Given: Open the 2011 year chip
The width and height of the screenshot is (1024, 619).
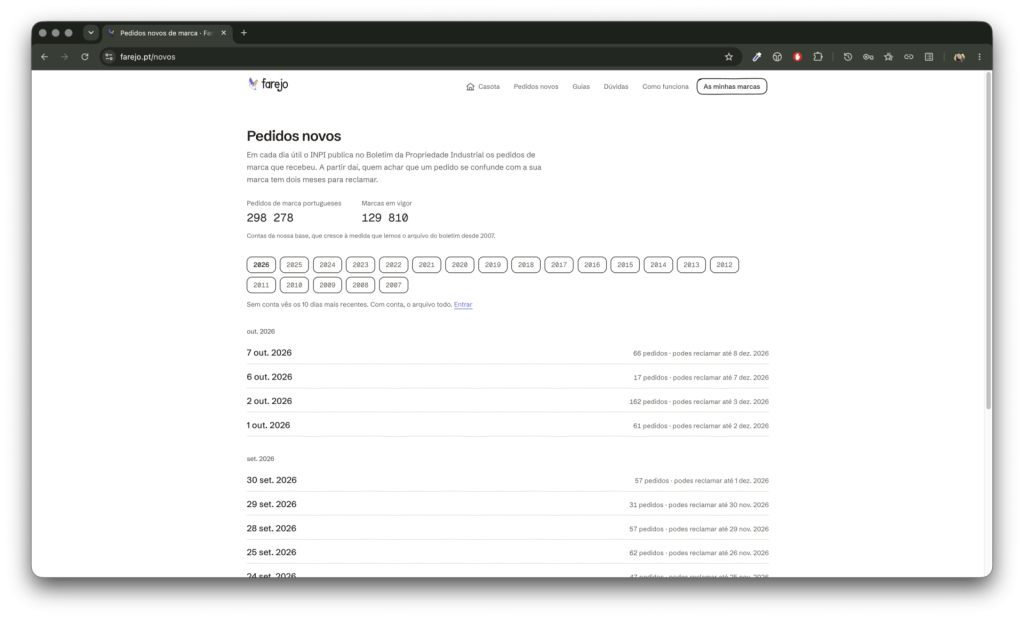Looking at the screenshot, I should point(261,285).
